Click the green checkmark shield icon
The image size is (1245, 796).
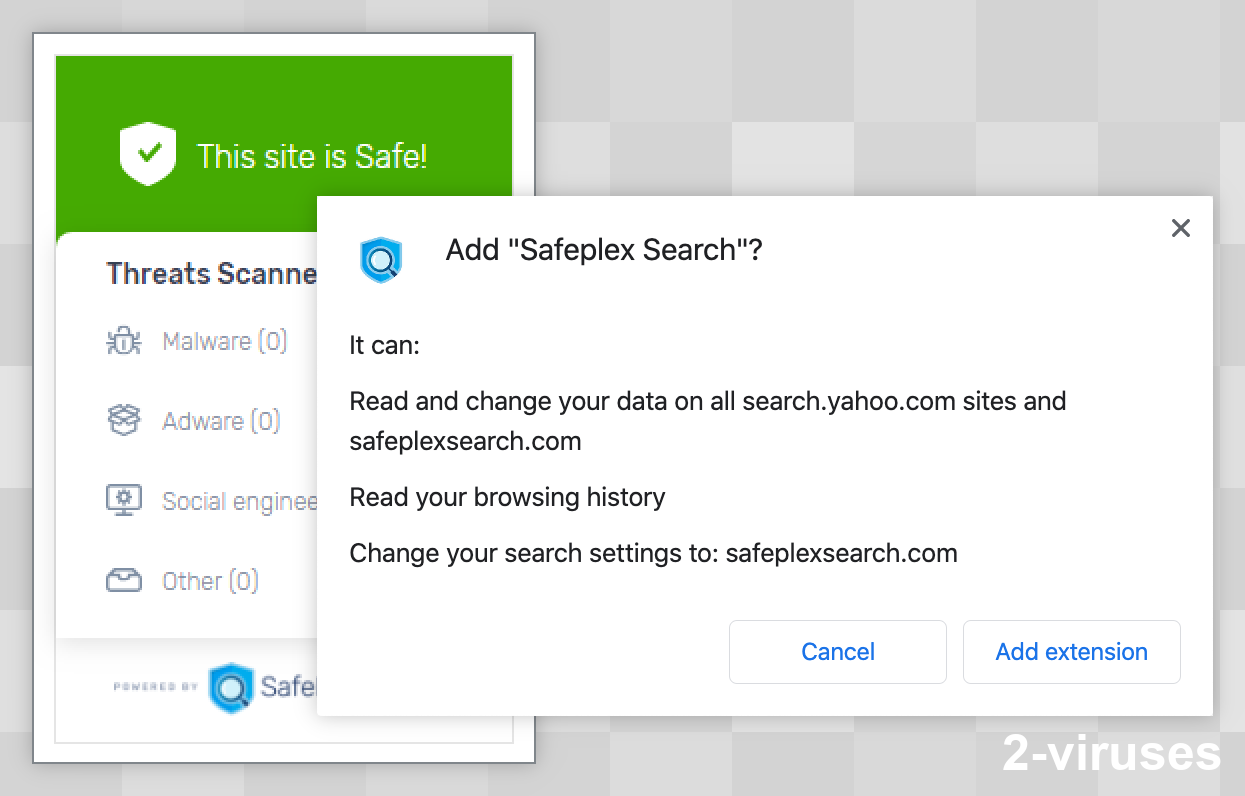(147, 154)
